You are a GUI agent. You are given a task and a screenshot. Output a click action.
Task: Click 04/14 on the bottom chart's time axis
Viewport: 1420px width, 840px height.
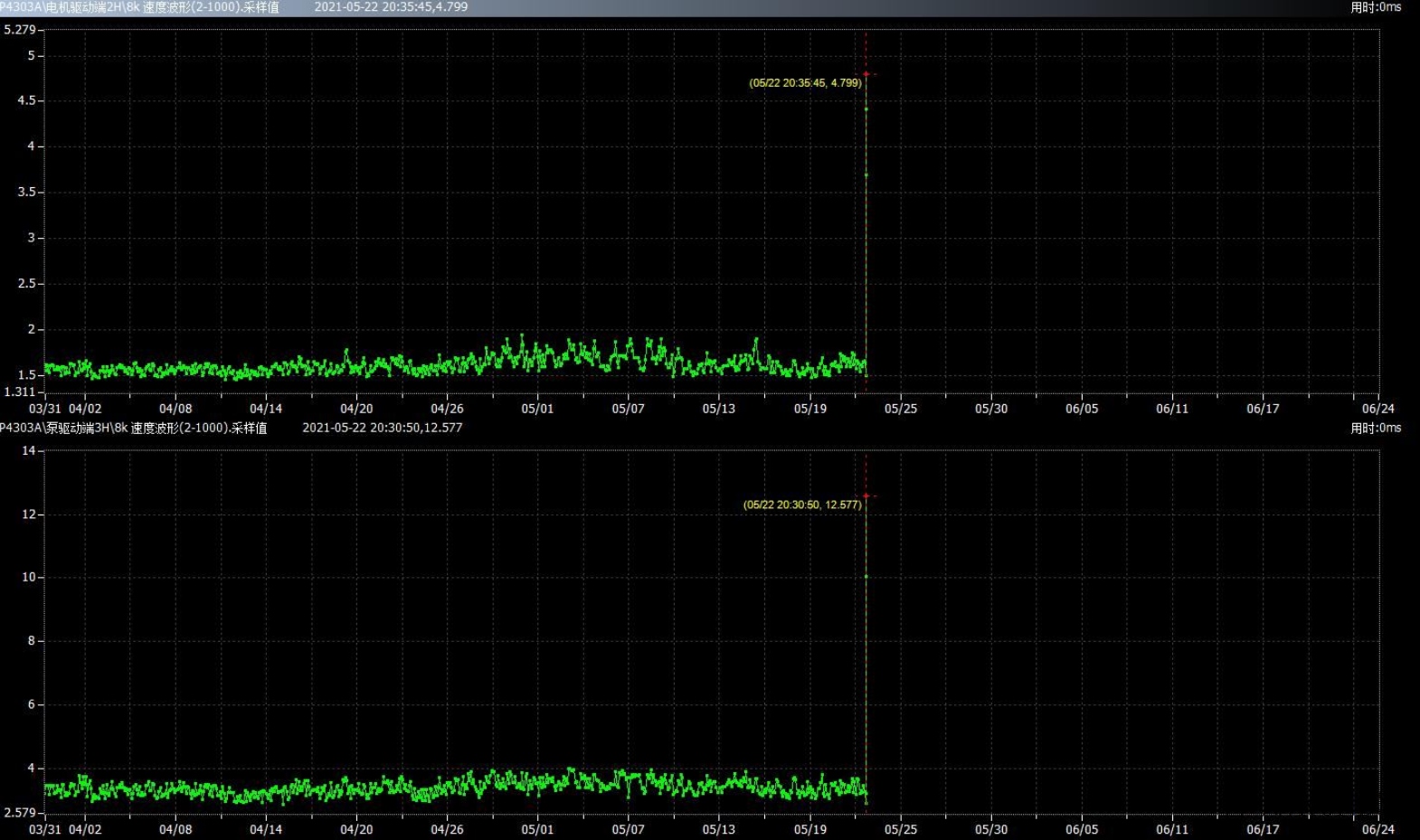click(x=265, y=829)
